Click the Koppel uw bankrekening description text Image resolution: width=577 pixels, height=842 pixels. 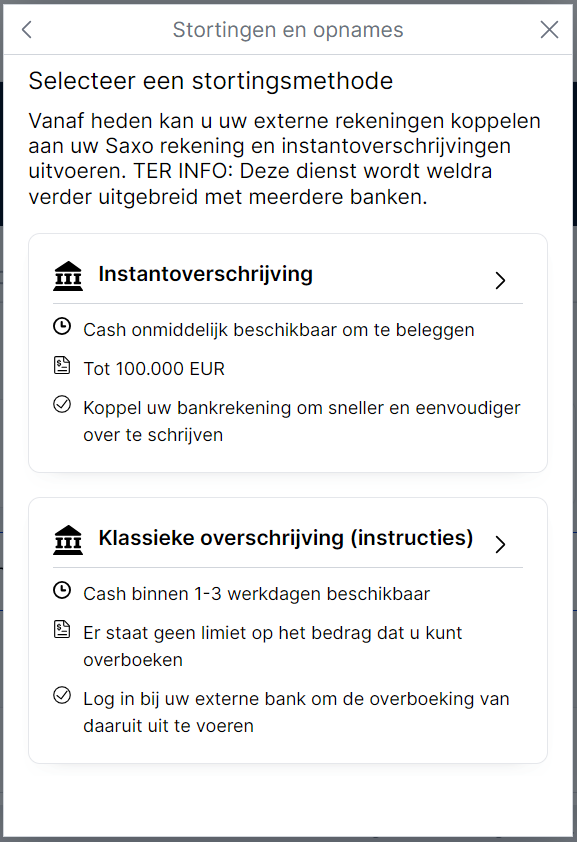tap(302, 421)
